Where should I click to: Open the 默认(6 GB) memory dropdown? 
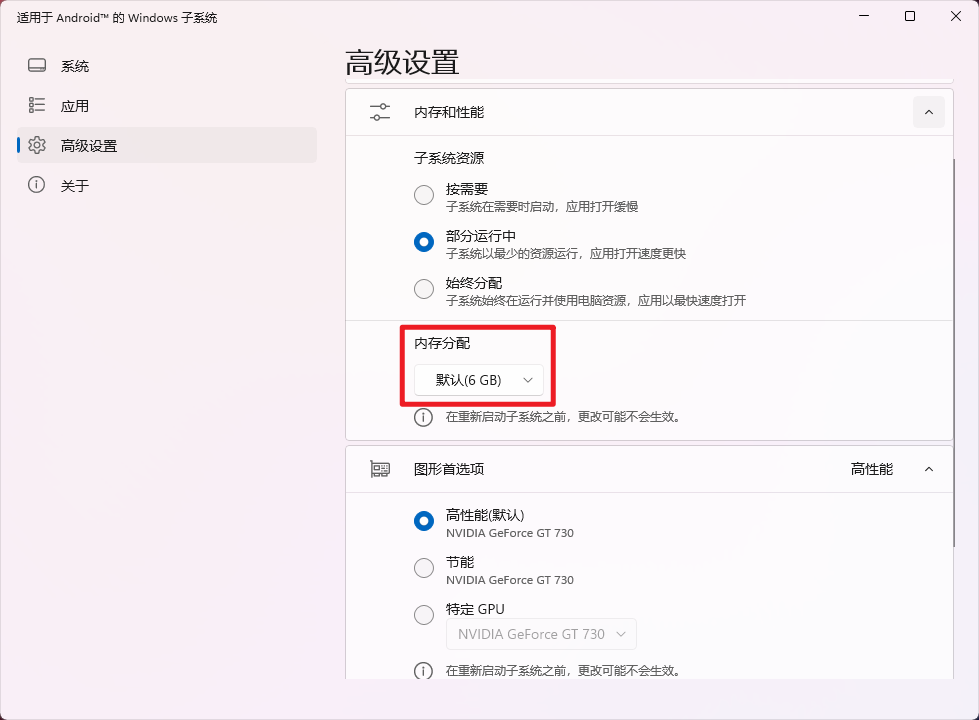click(x=481, y=380)
